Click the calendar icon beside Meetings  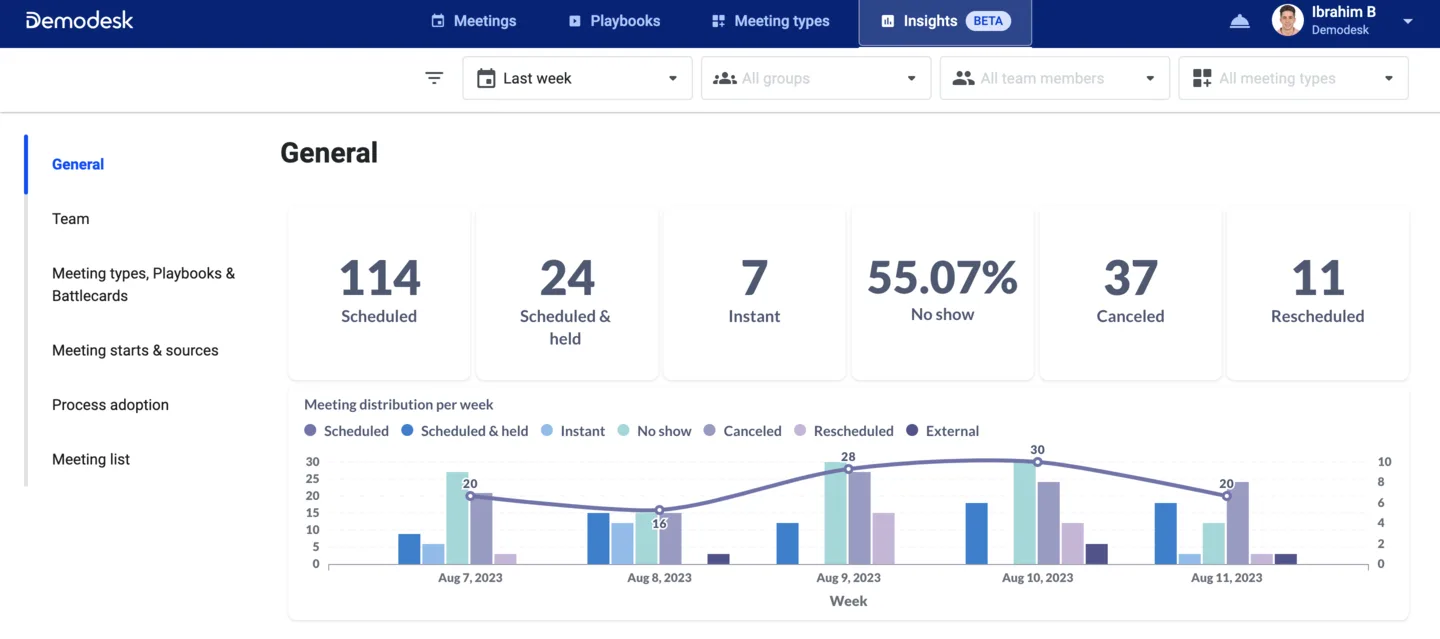click(x=437, y=21)
